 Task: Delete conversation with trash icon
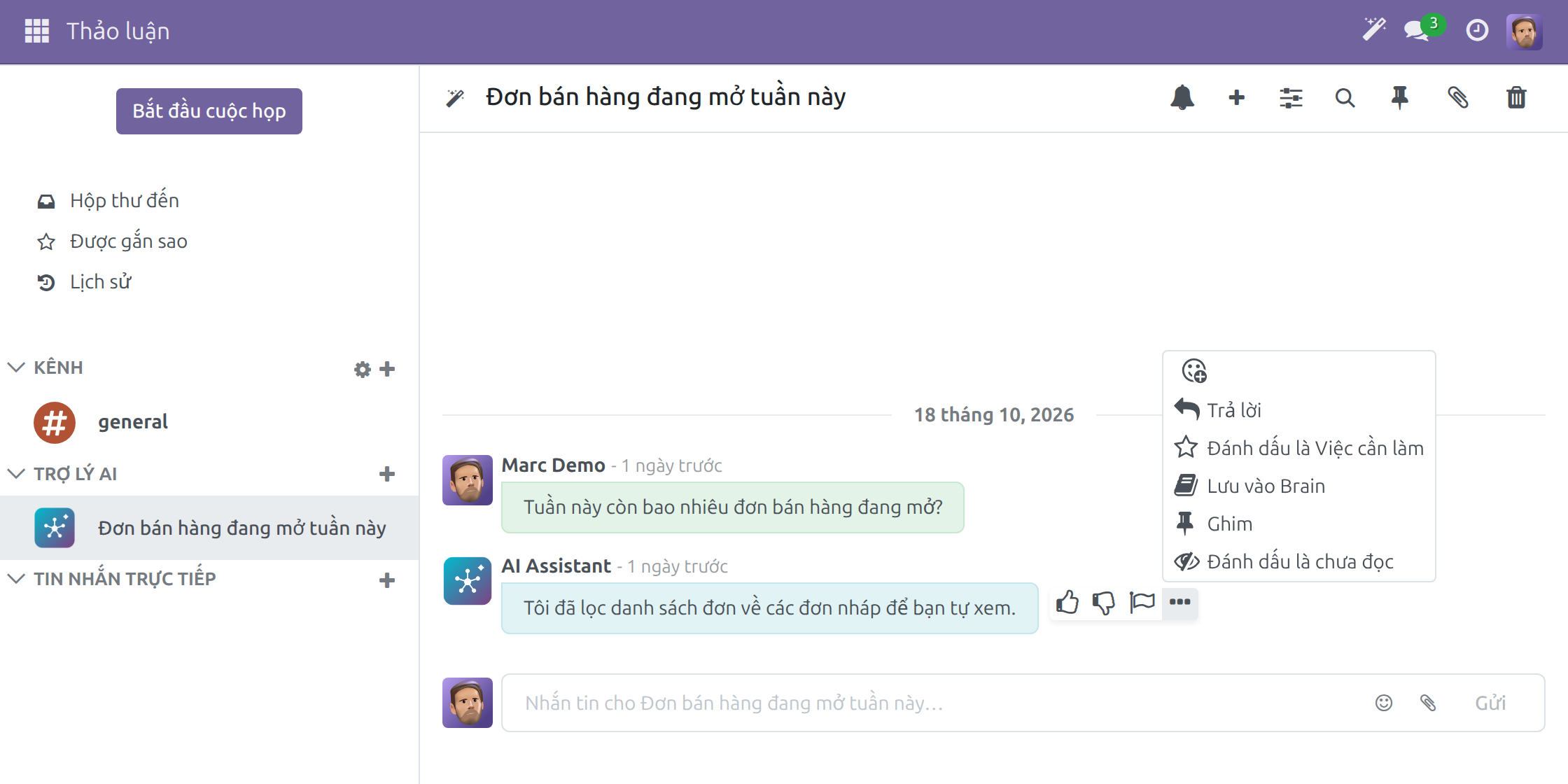[x=1516, y=97]
